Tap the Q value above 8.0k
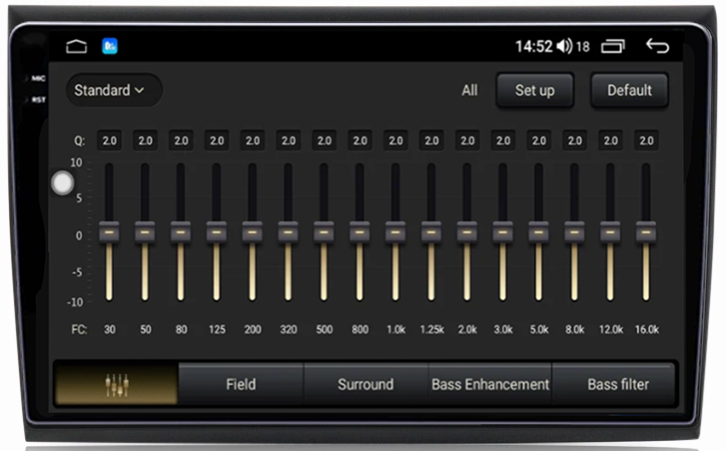The width and height of the screenshot is (727, 451). pos(574,140)
